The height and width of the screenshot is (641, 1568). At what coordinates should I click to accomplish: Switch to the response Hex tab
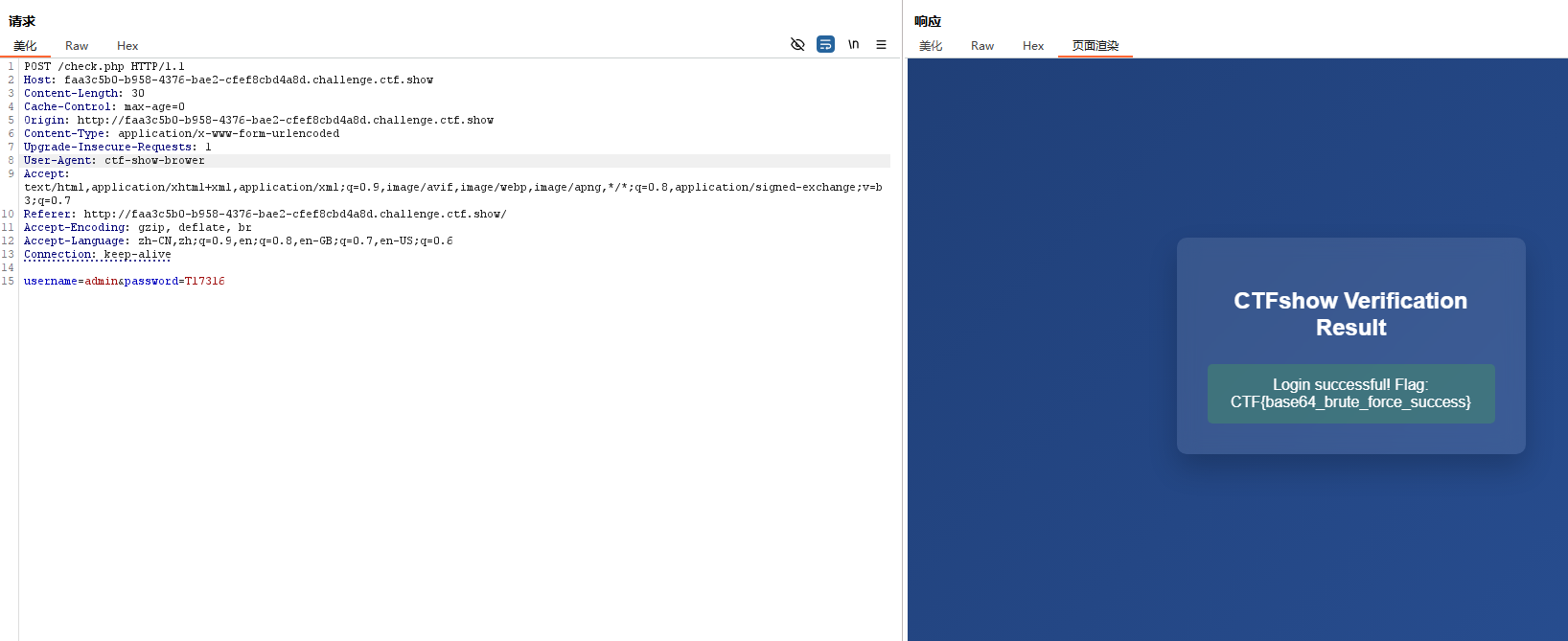click(1033, 46)
